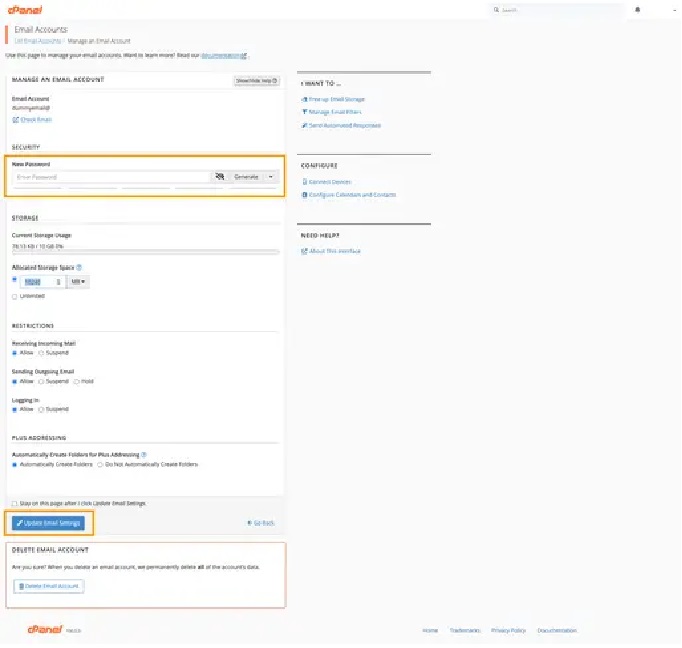Toggle password visibility eye icon
682x648 pixels.
point(219,177)
